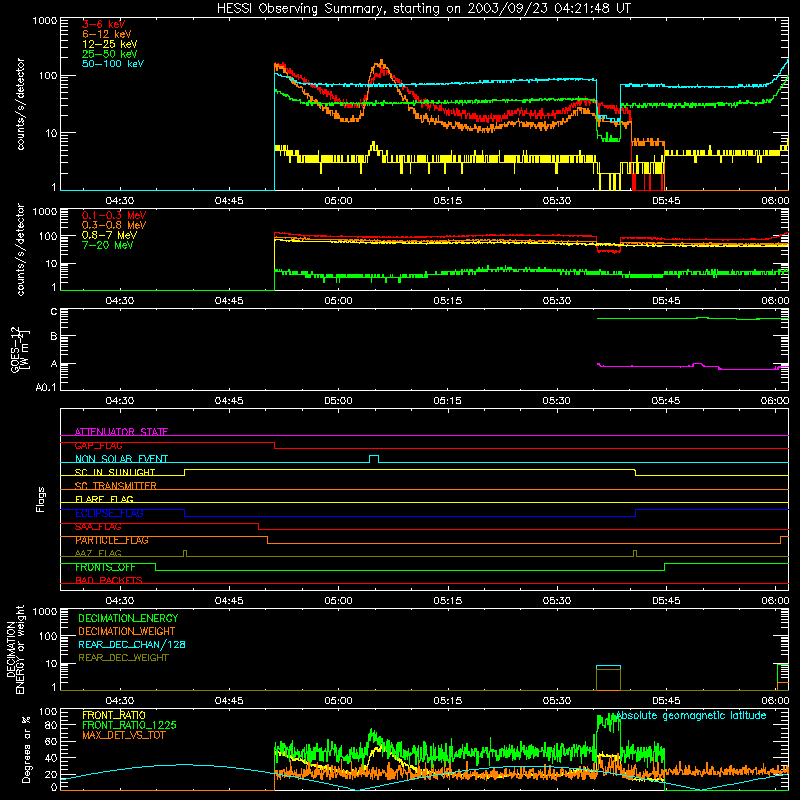Click the GOES-12 [W m-2] axis label
Viewport: 800px width, 800px height.
point(19,349)
